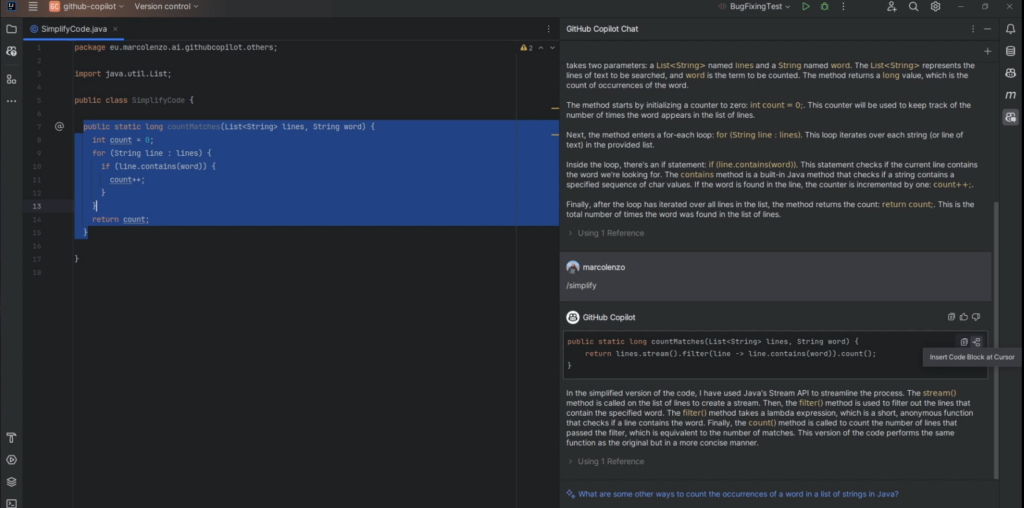Click the gutter @ icon on line 7
This screenshot has height=508, width=1024.
click(59, 127)
